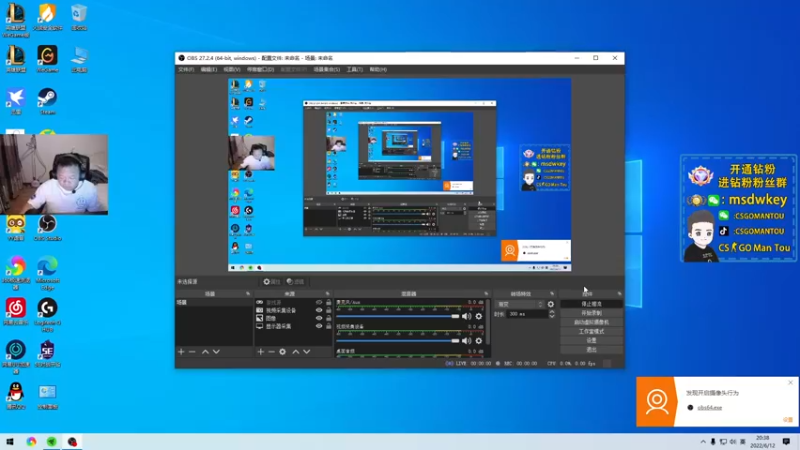Open the Recycle Bin on the desktop
The height and width of the screenshot is (450, 800).
(x=79, y=17)
